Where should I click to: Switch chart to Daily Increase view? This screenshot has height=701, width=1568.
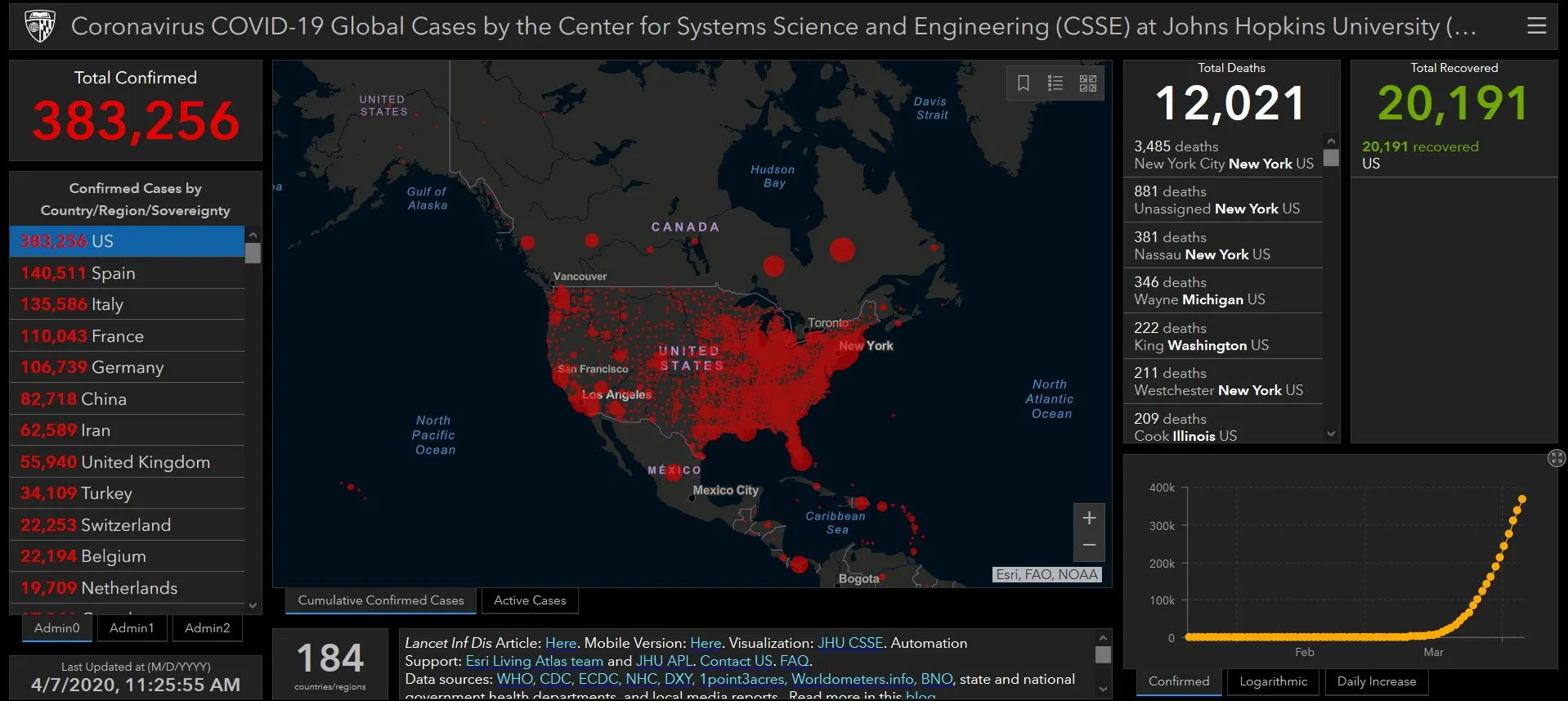[1376, 681]
